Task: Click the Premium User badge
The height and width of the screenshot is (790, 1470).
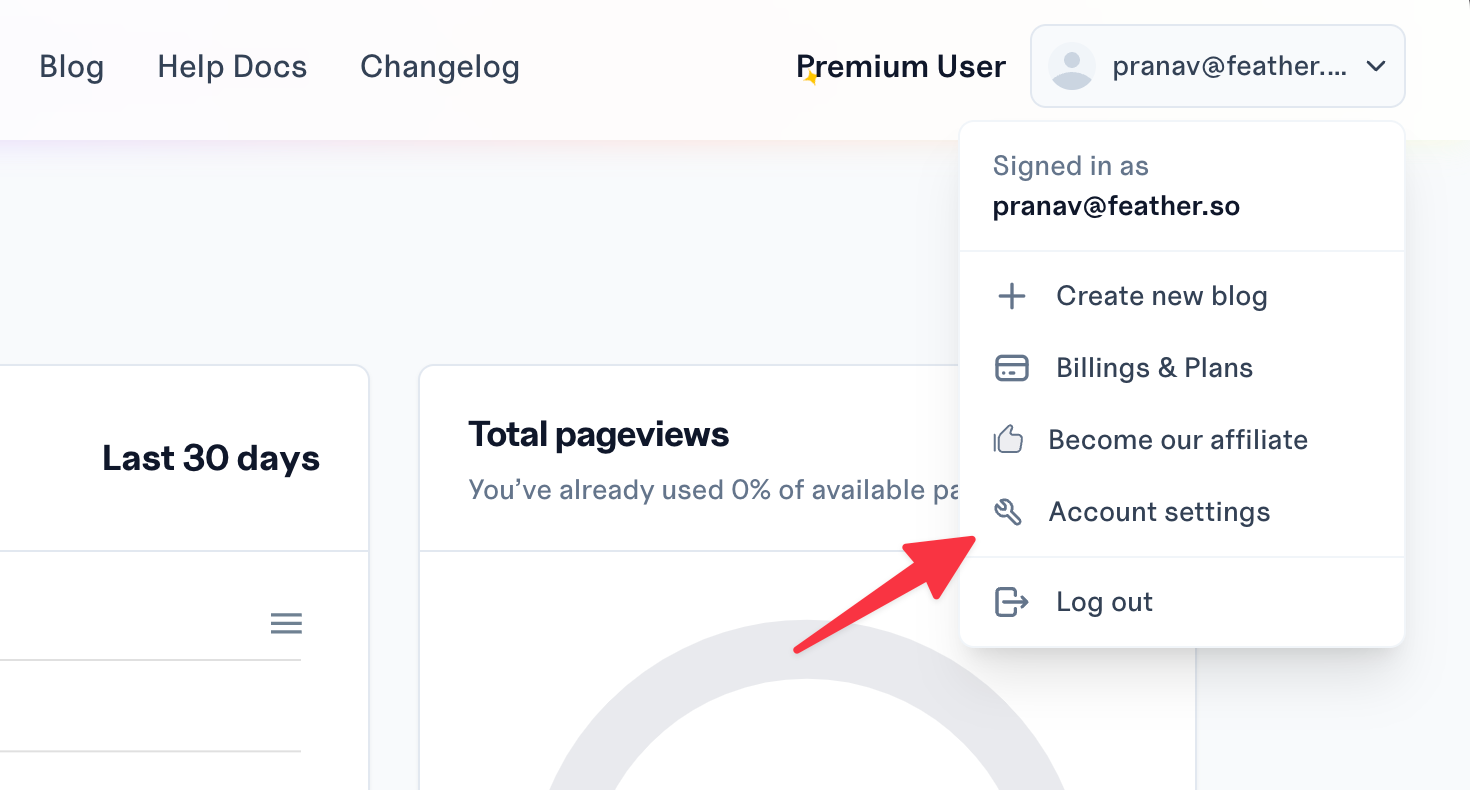Action: pos(901,67)
